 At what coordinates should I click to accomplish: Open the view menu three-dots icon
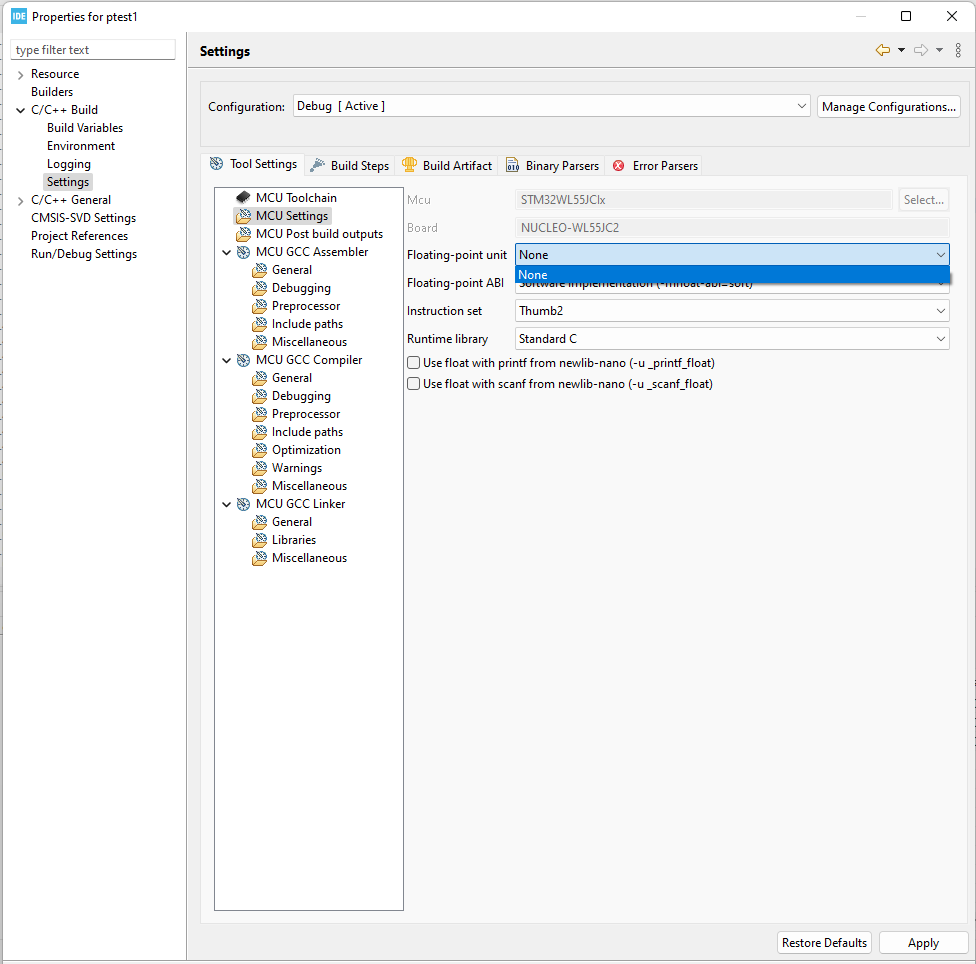(x=958, y=50)
